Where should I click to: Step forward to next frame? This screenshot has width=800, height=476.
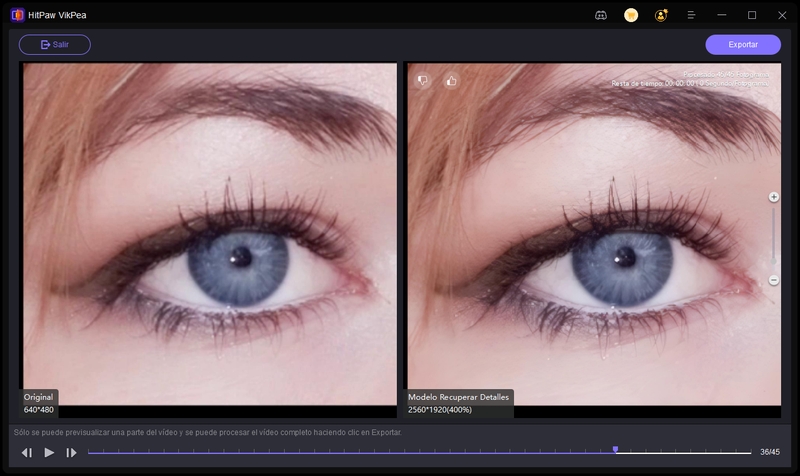[x=71, y=453]
